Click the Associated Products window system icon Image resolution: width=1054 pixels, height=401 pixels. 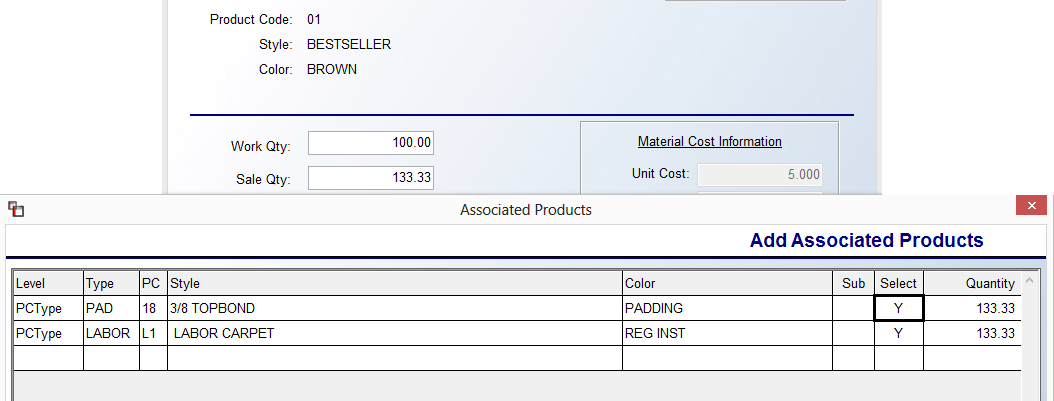[x=16, y=210]
